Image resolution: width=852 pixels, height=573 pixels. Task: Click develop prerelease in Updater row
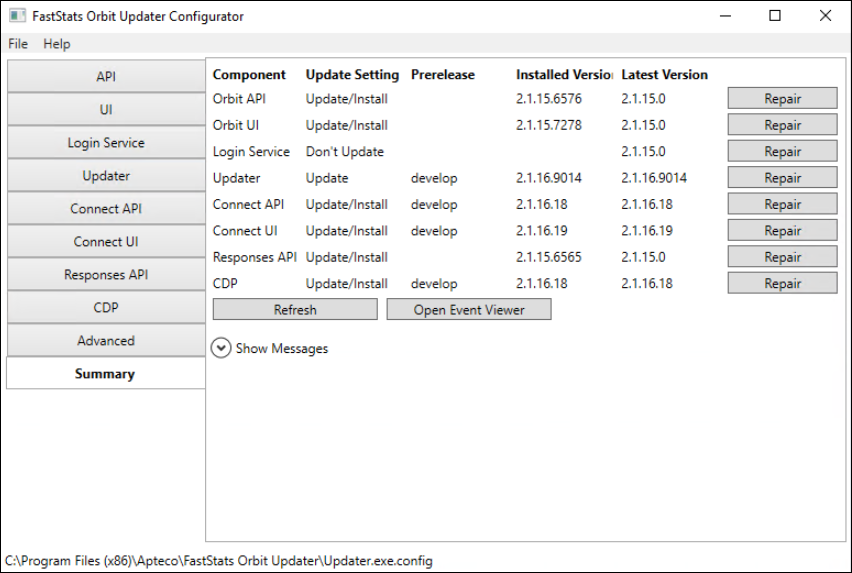tap(434, 178)
